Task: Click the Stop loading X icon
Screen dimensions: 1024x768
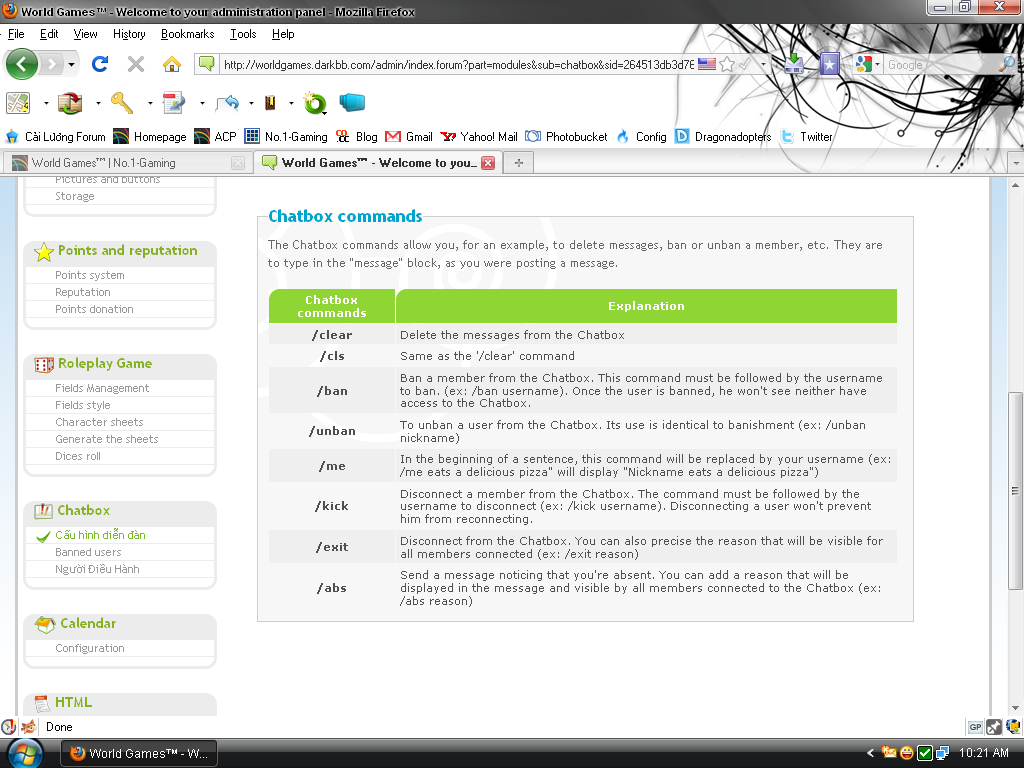Action: [x=135, y=64]
